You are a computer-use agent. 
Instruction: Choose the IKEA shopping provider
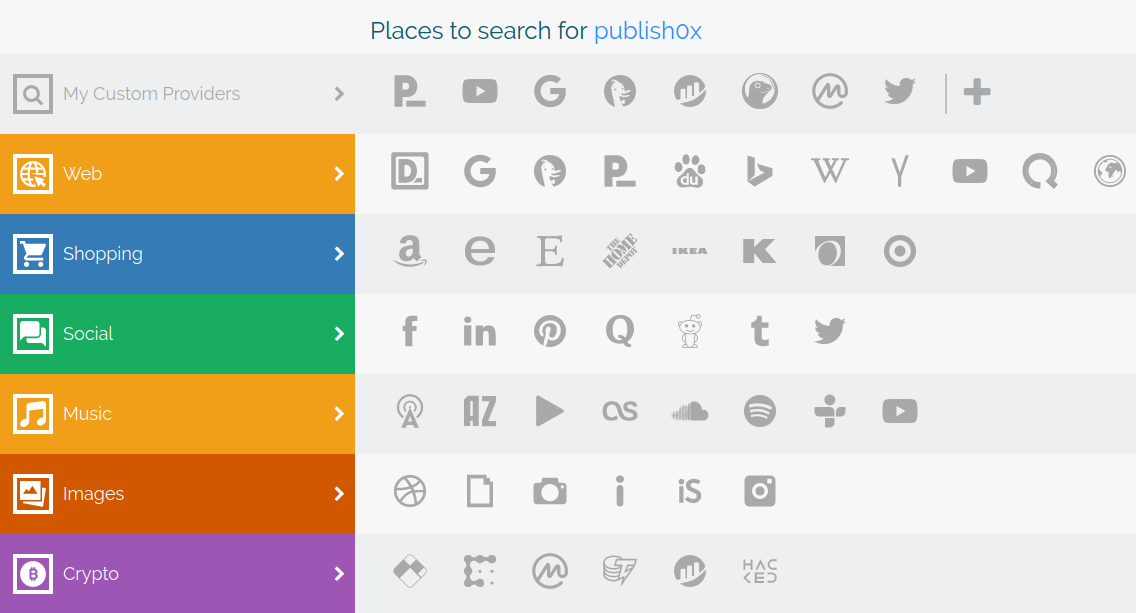690,251
